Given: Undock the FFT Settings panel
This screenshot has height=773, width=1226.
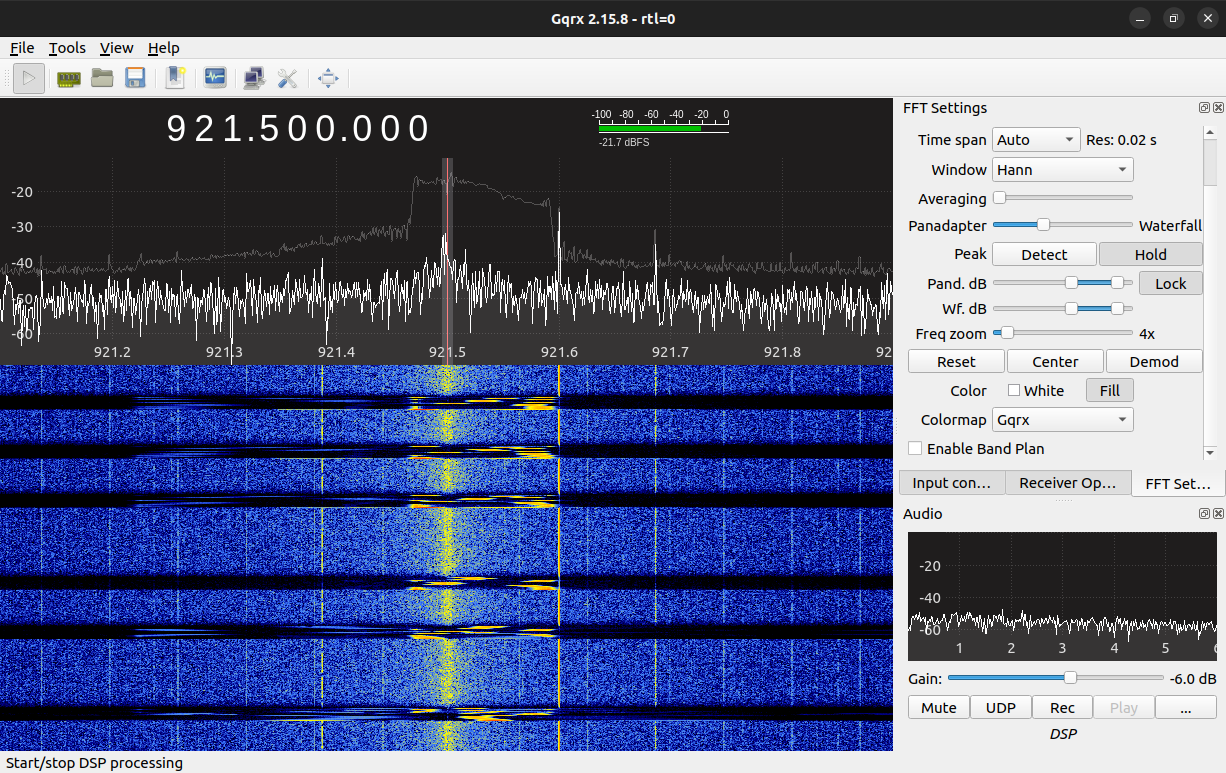Looking at the screenshot, I should click(x=1205, y=108).
